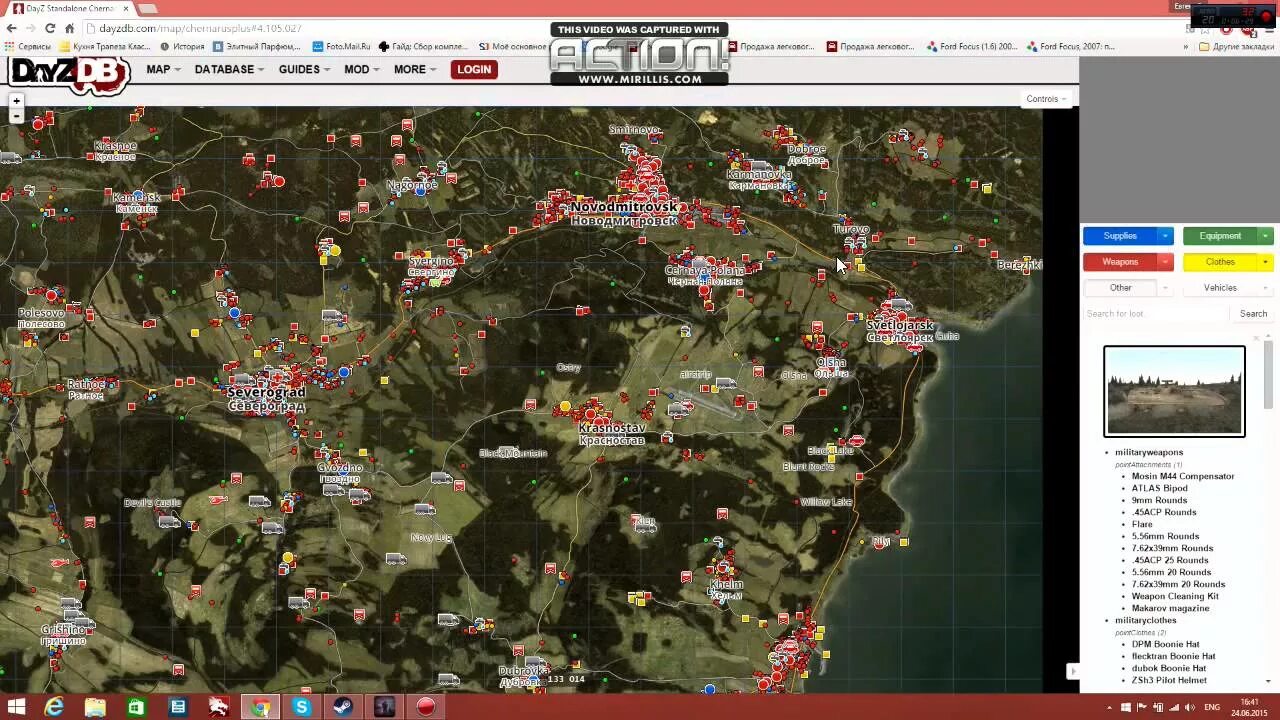
Task: Toggle the Equipment loot layer
Action: (1220, 236)
